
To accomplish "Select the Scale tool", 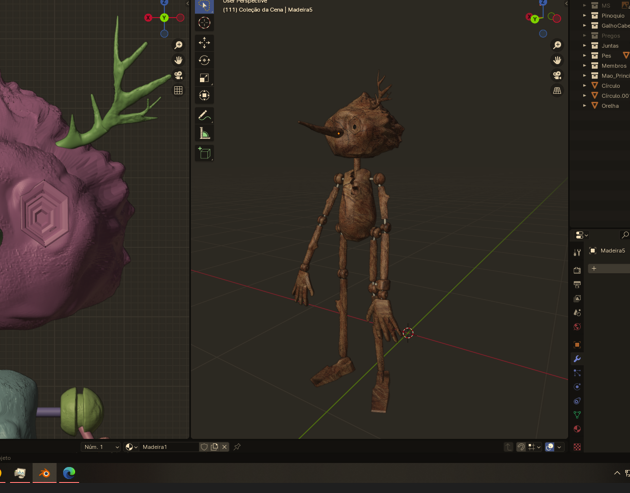I will point(204,78).
